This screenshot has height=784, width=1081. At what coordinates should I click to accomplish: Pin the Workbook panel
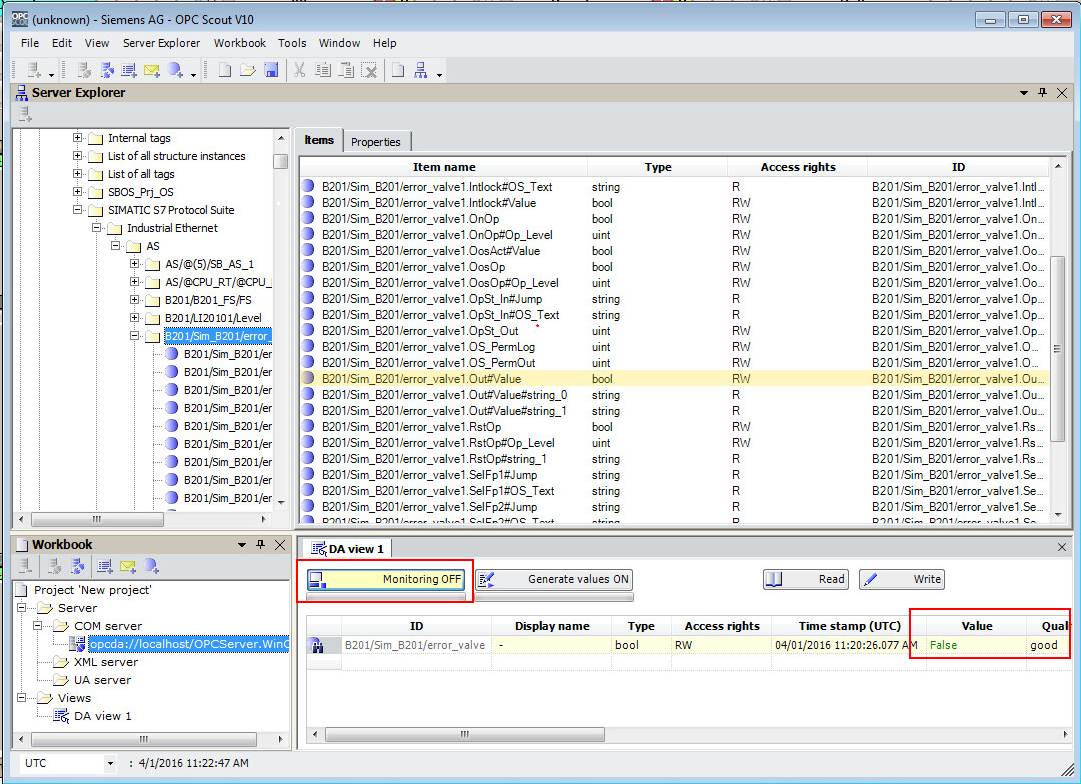click(x=260, y=545)
